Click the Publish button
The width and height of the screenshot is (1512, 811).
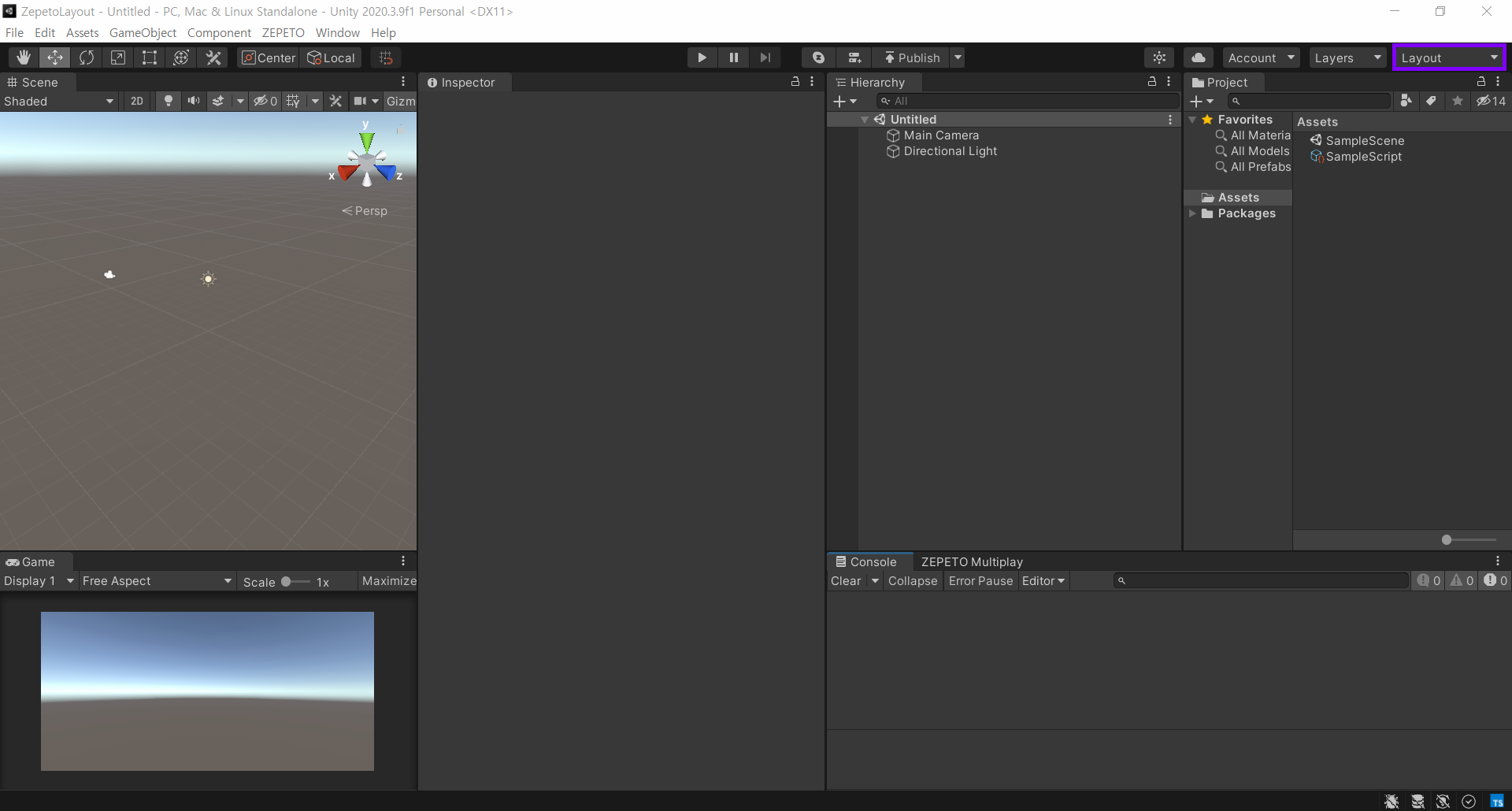(912, 57)
